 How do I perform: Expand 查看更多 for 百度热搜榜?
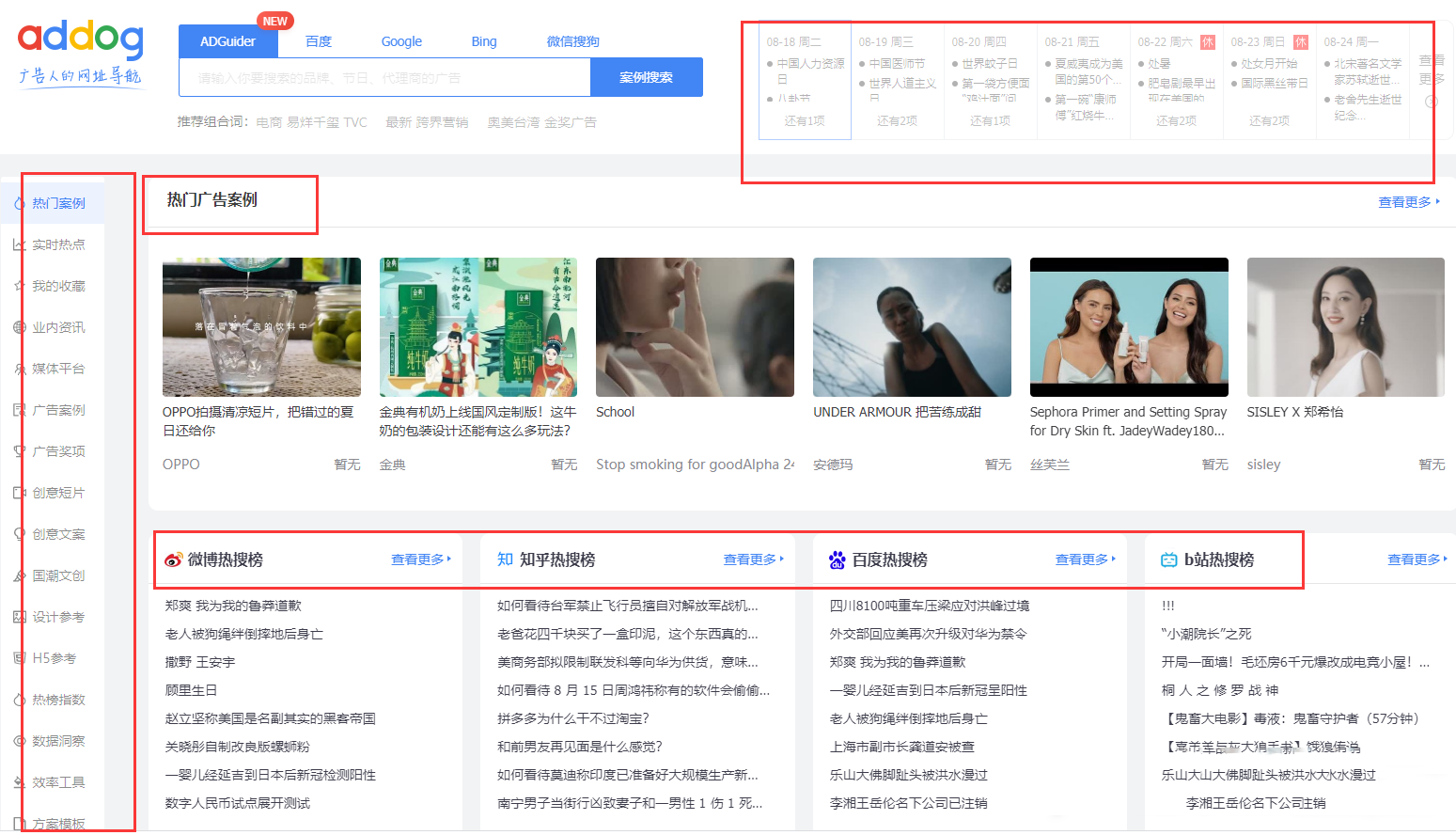click(1086, 559)
